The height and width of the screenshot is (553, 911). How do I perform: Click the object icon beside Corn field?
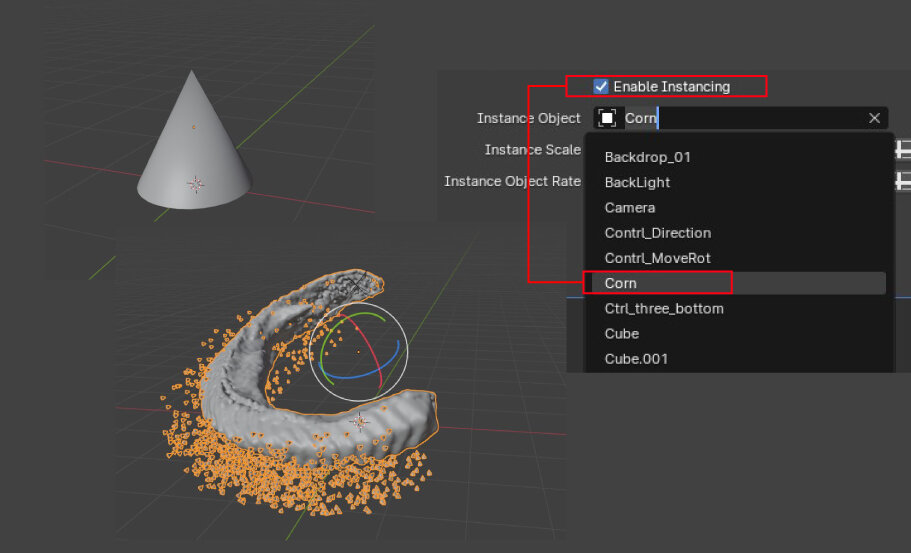point(607,118)
